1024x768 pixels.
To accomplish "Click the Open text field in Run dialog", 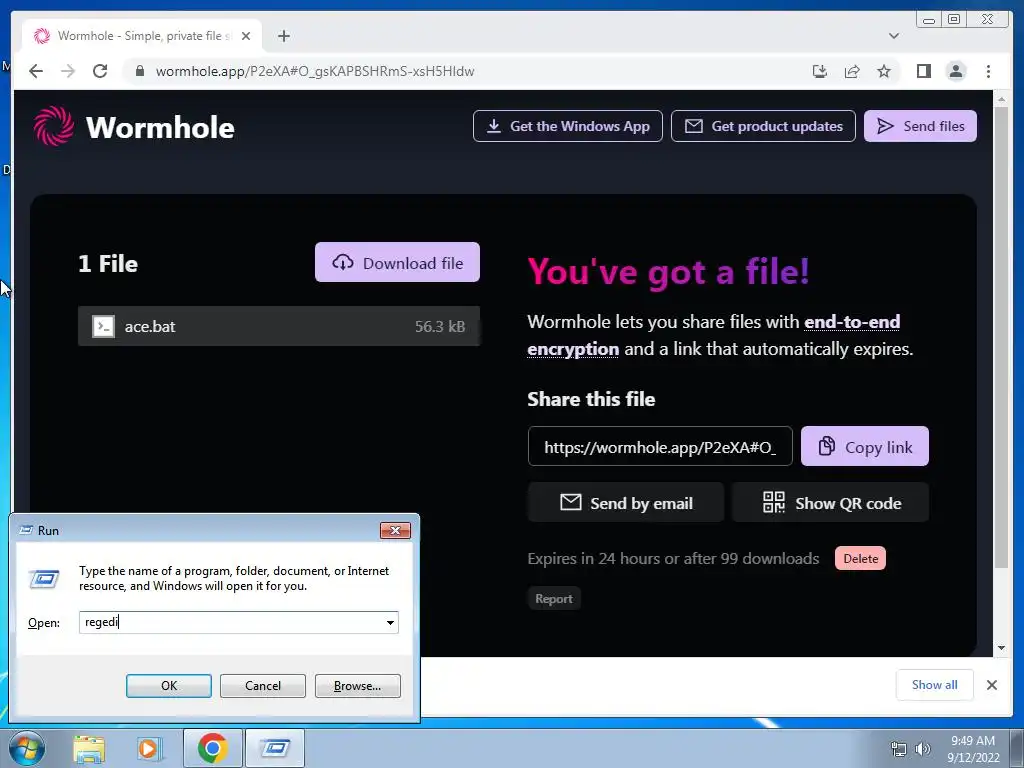I will coord(231,622).
